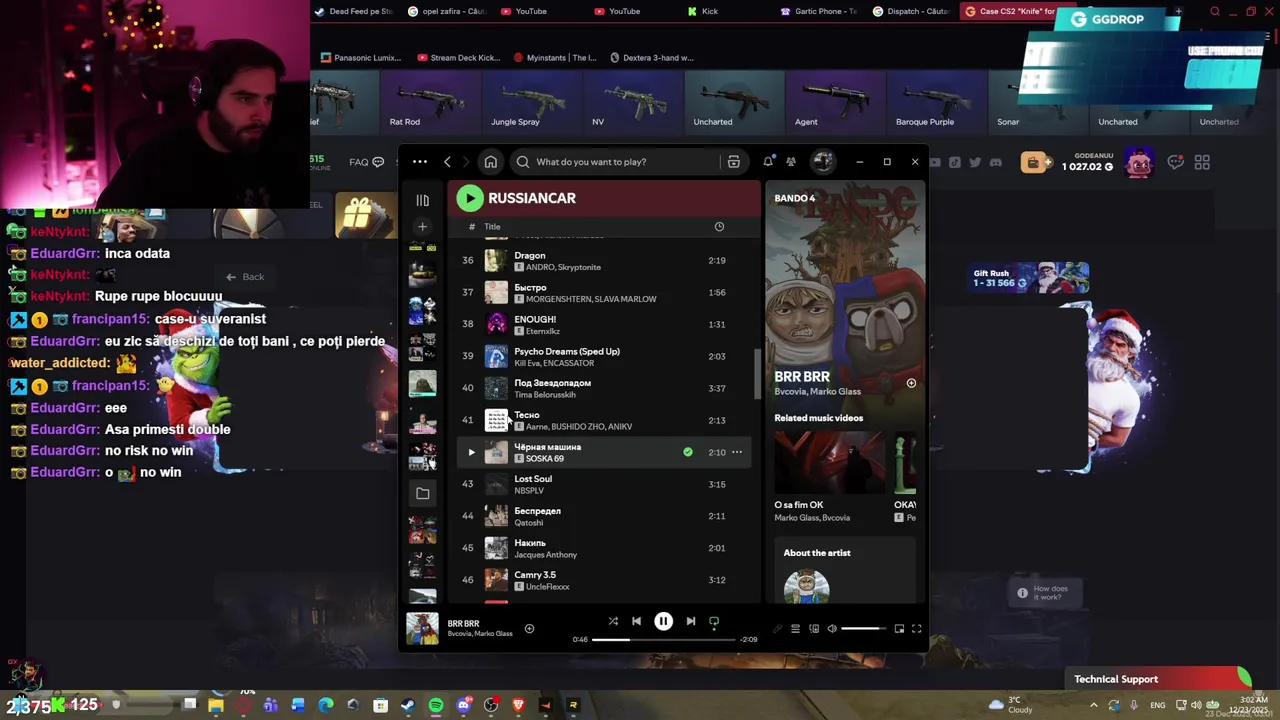
Task: Enter full screen in Spotify player
Action: 916,629
